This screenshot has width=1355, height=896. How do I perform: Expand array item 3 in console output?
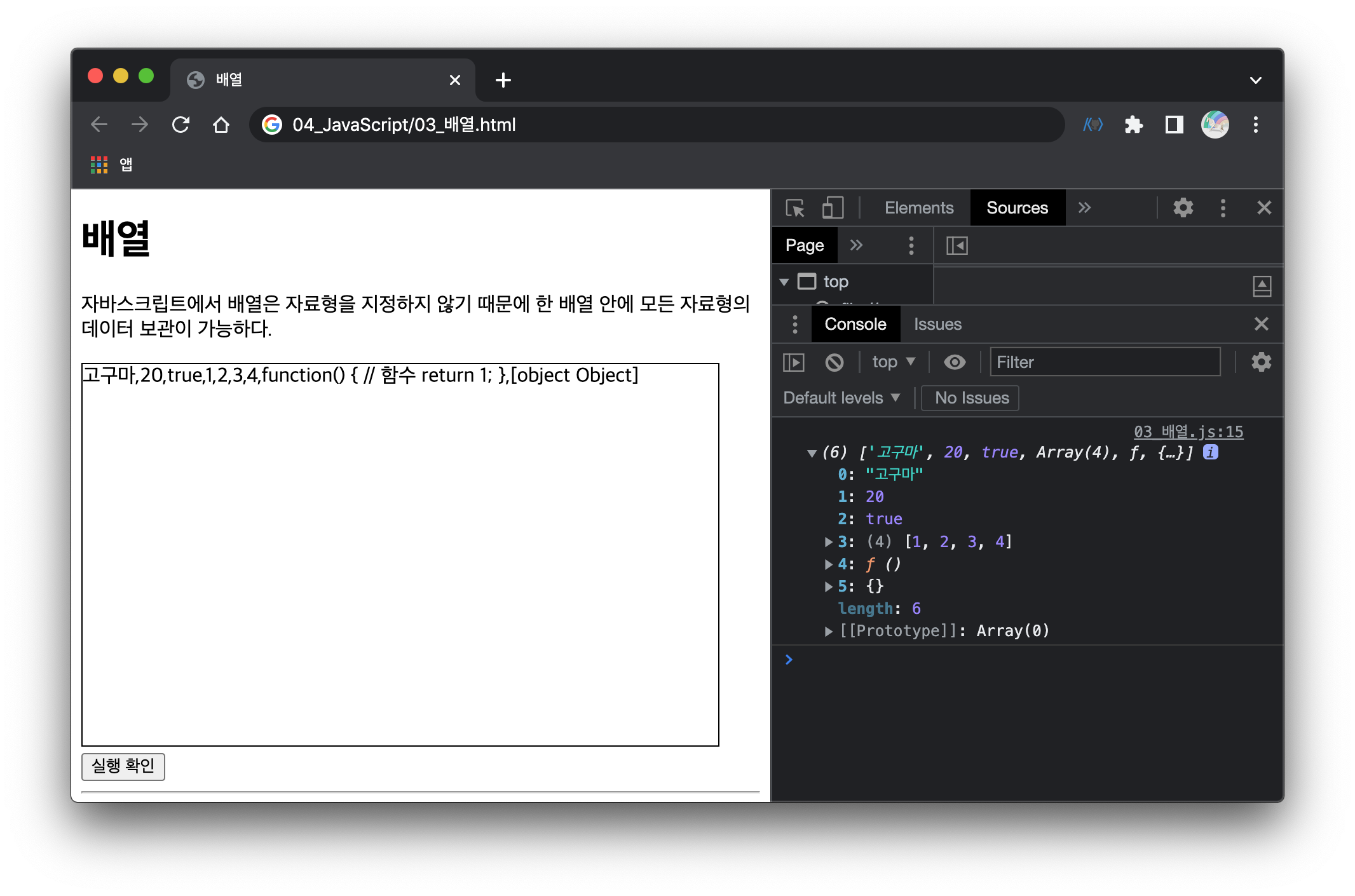pos(829,541)
